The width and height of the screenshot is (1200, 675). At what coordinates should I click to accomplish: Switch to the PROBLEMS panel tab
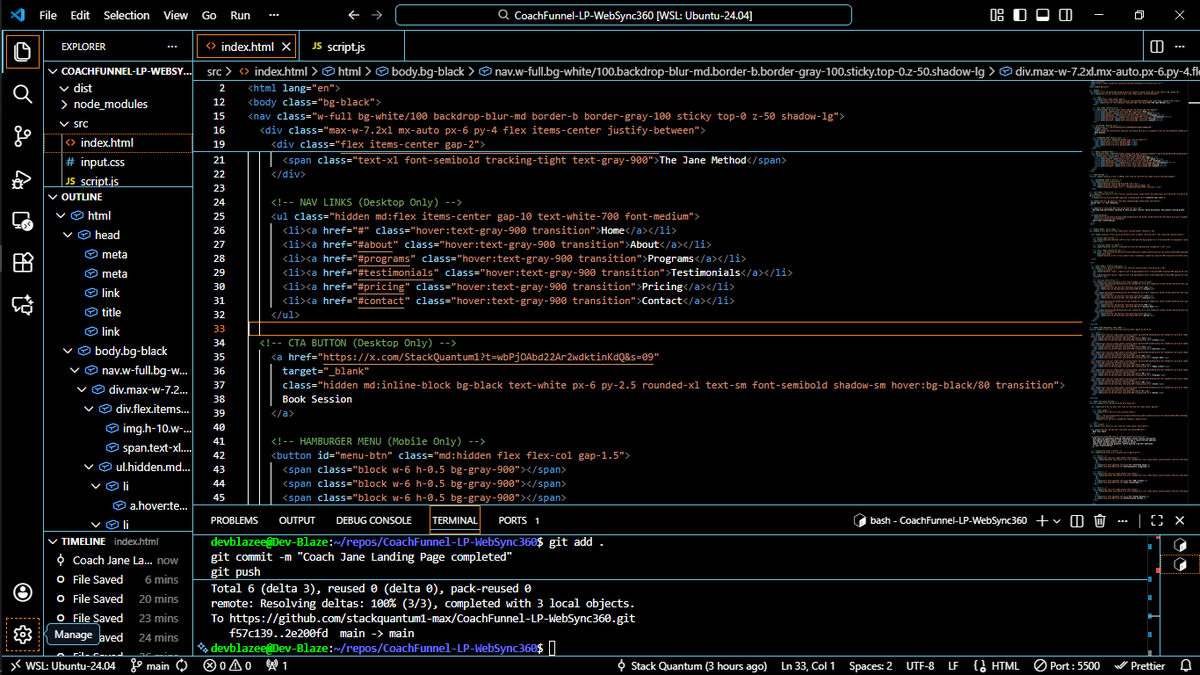(234, 520)
